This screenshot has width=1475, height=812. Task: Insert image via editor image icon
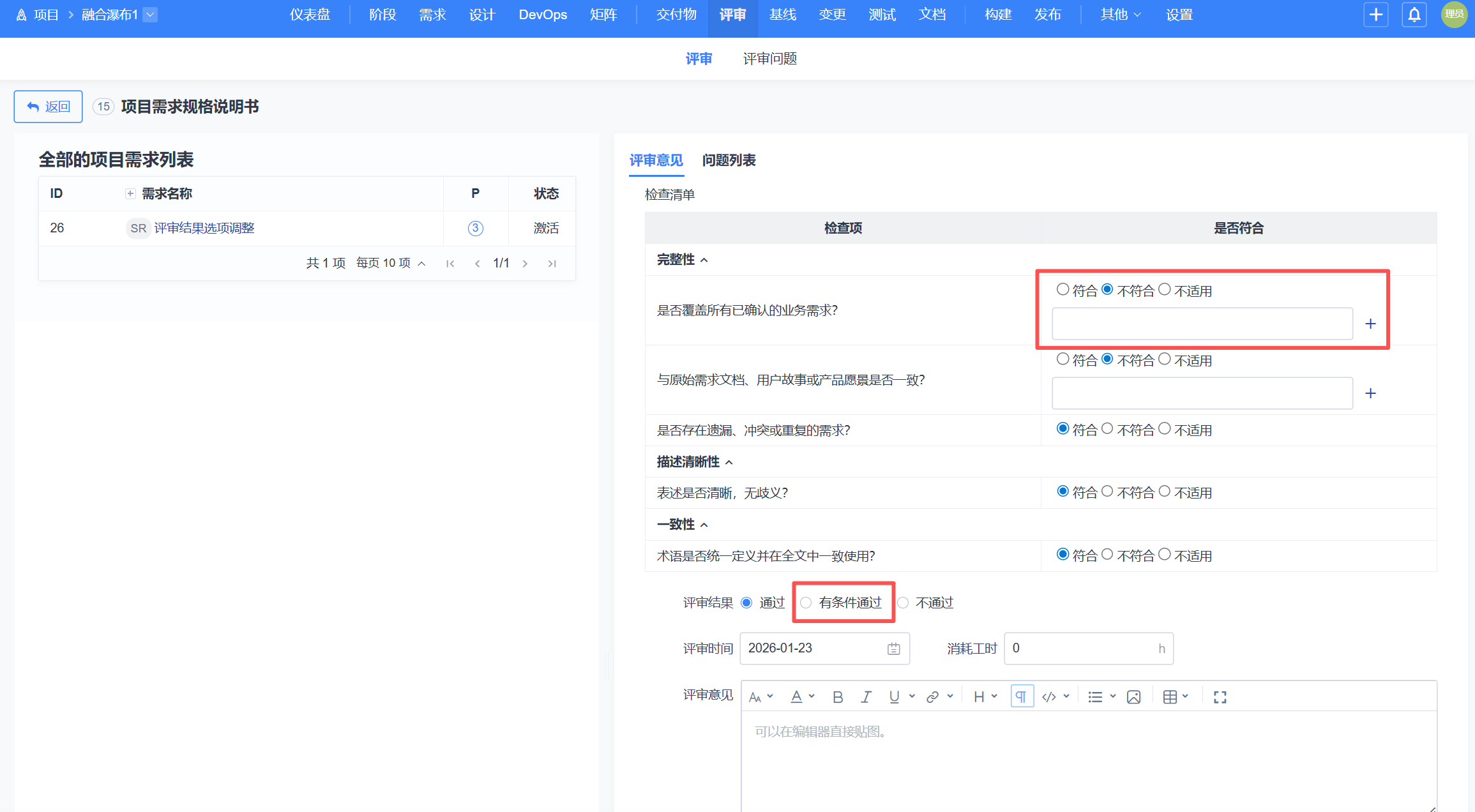pos(1133,697)
